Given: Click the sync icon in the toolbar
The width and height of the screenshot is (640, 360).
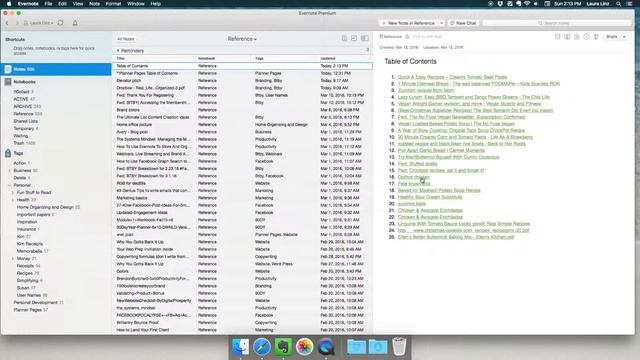Looking at the screenshot, I should coord(60,23).
